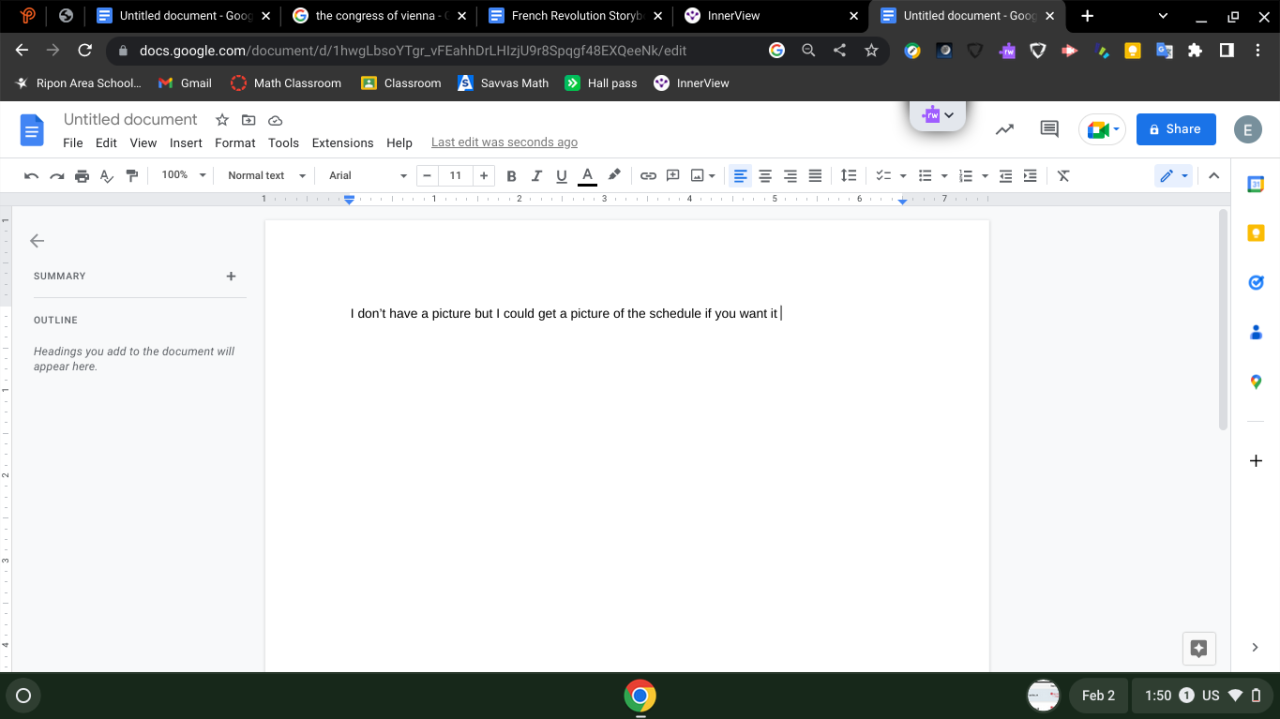
Task: Open the highlight color picker
Action: tap(614, 176)
